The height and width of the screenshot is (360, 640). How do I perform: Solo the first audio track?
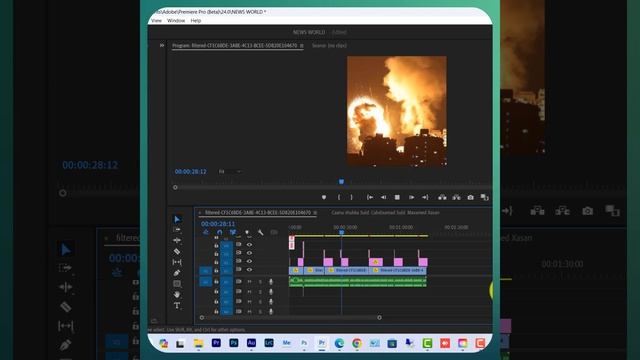pyautogui.click(x=260, y=282)
